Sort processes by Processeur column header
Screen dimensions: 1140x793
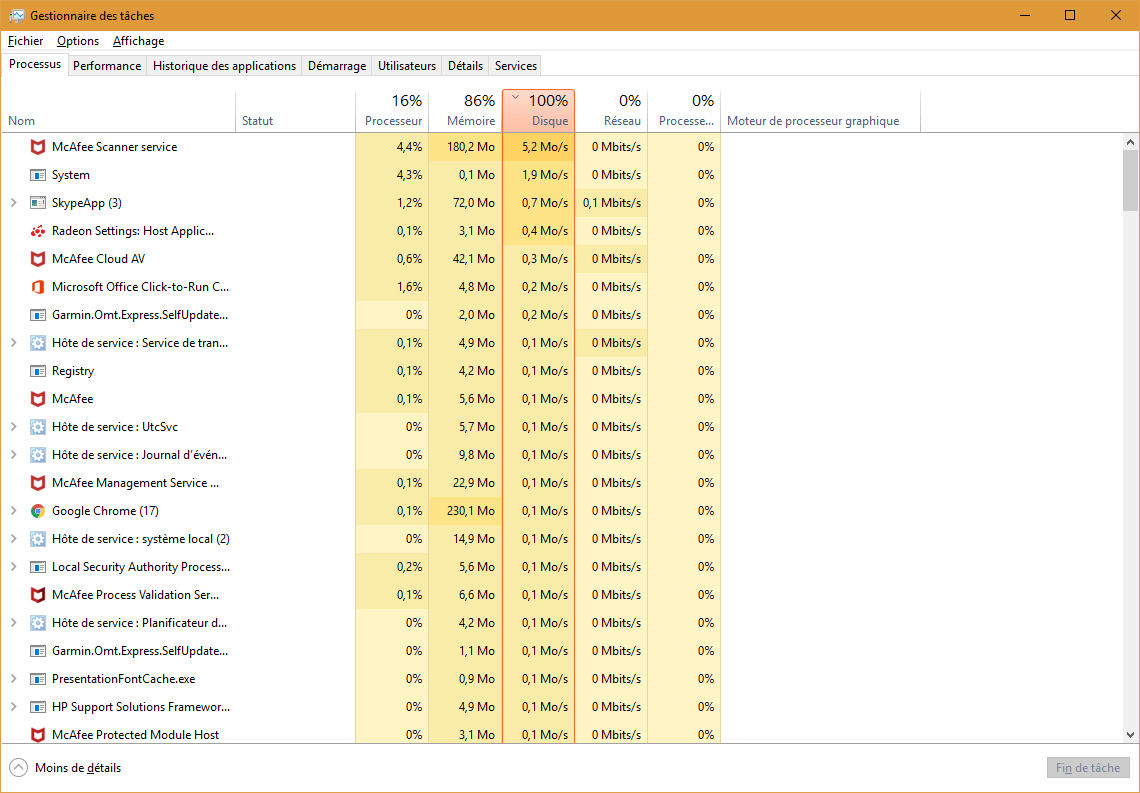click(x=392, y=111)
